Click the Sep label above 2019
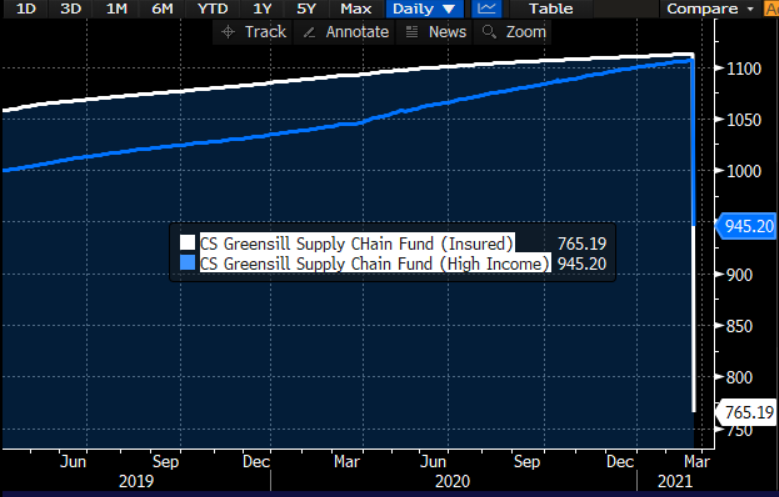779x497 pixels. pos(165,462)
